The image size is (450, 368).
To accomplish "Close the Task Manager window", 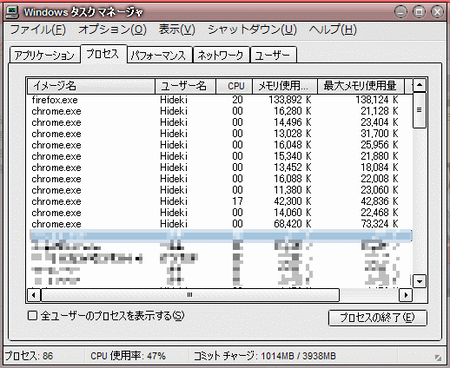I will 437,12.
